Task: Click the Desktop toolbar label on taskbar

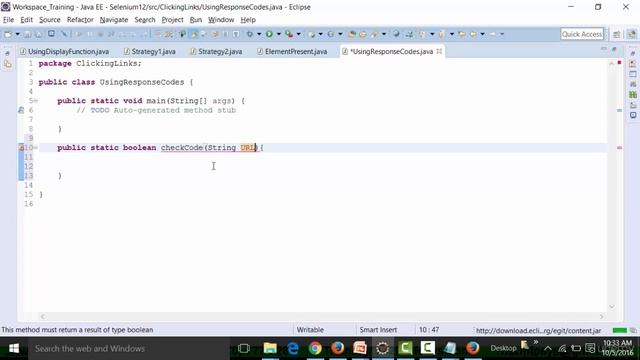Action: click(503, 348)
